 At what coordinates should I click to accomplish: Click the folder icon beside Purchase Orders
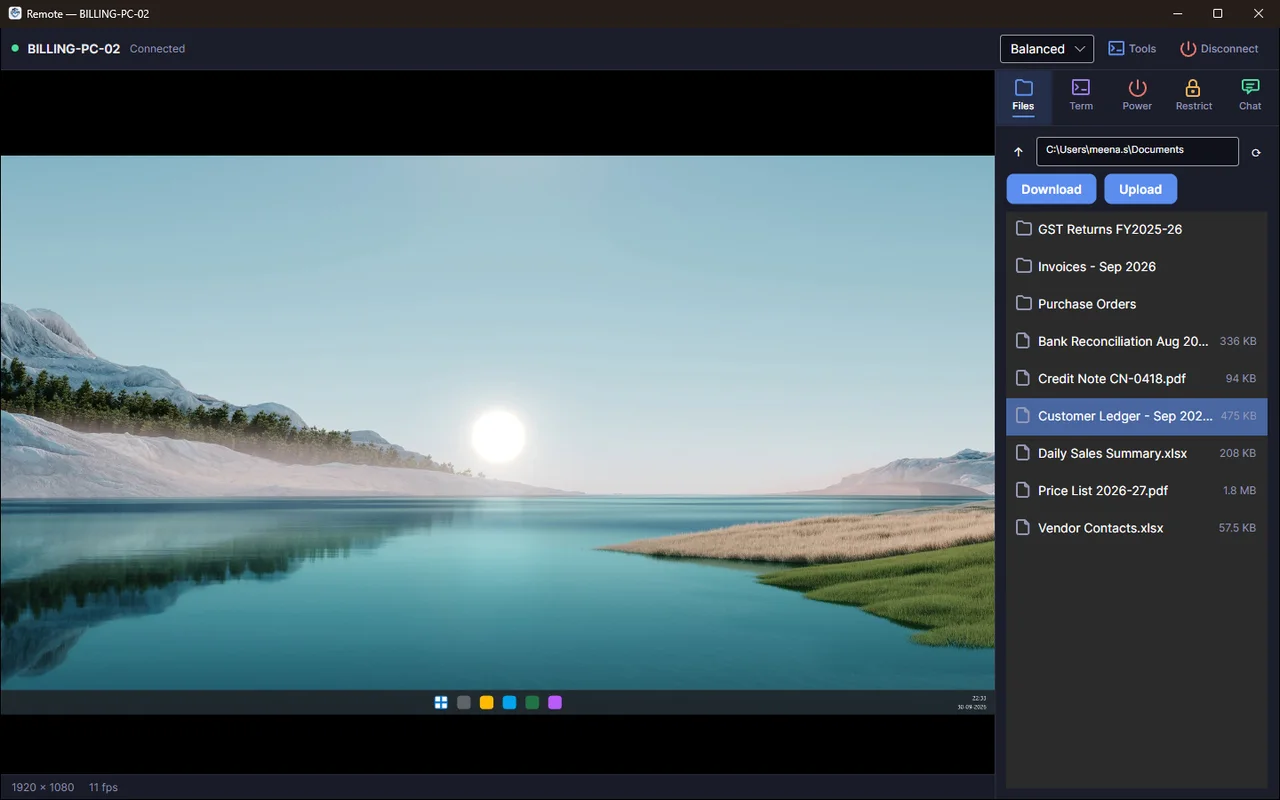click(1023, 303)
